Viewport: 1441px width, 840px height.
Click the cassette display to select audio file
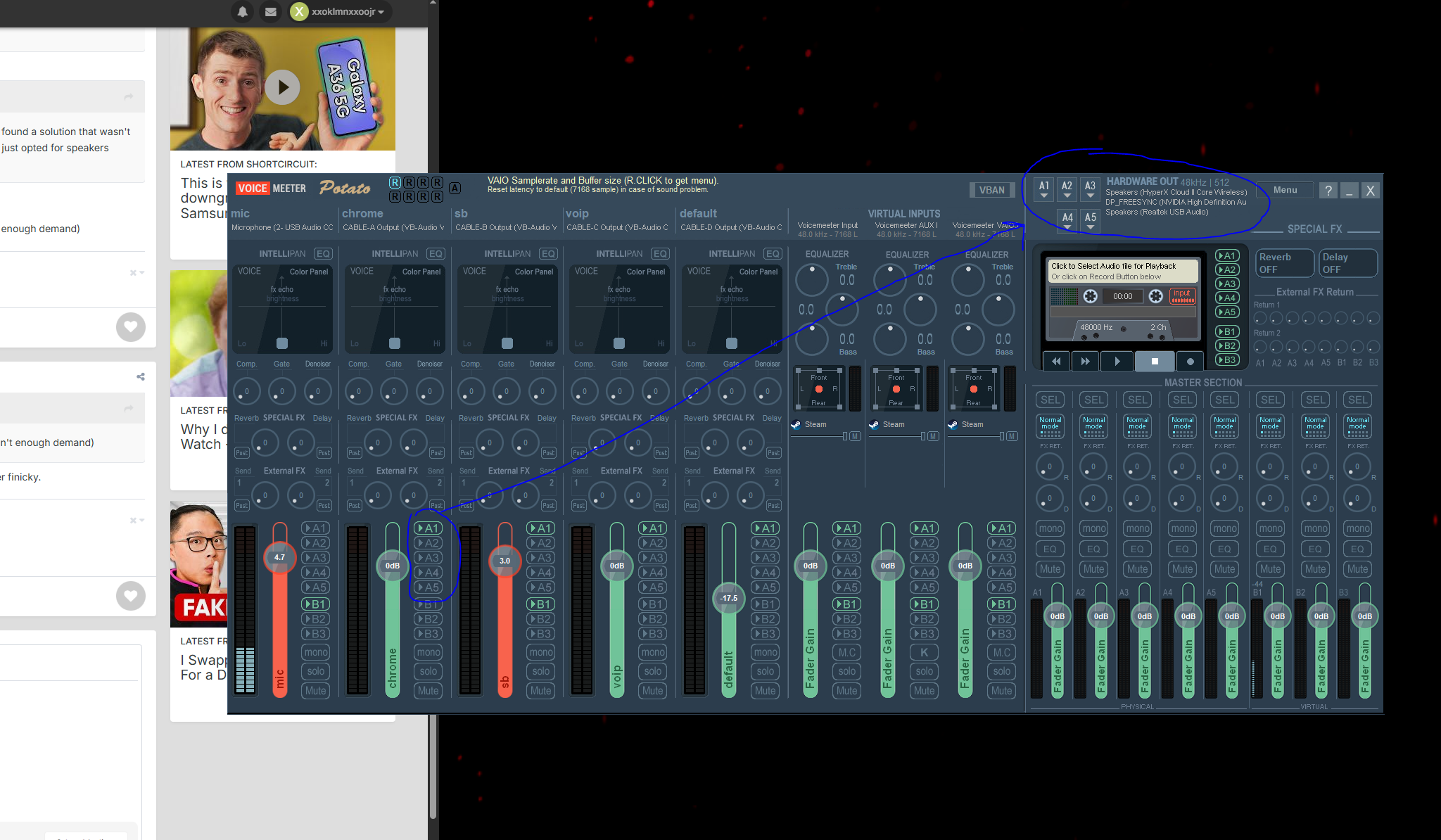click(1122, 272)
